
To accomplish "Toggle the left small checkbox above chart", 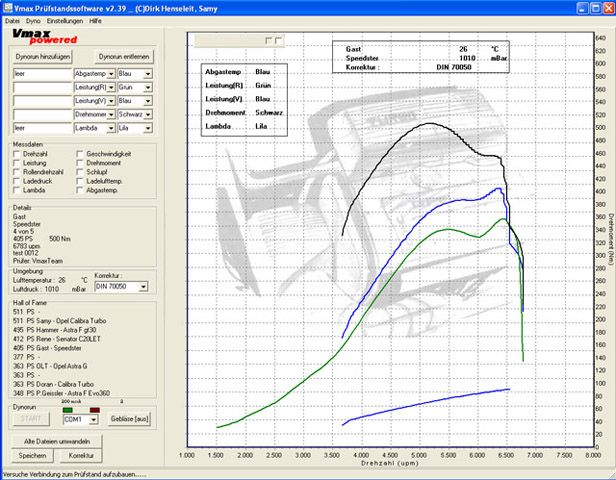I will (x=268, y=40).
